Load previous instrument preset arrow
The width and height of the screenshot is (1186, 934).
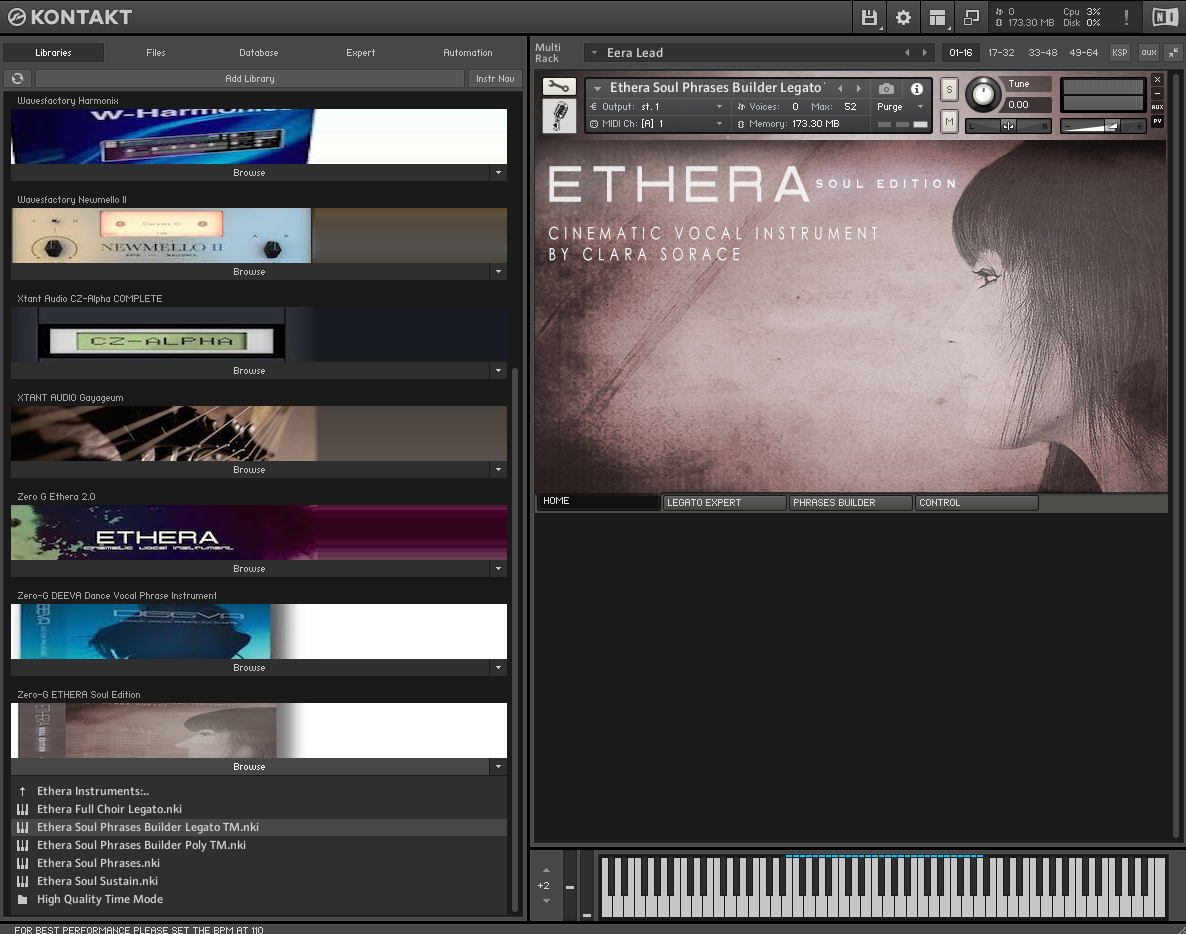tap(840, 88)
